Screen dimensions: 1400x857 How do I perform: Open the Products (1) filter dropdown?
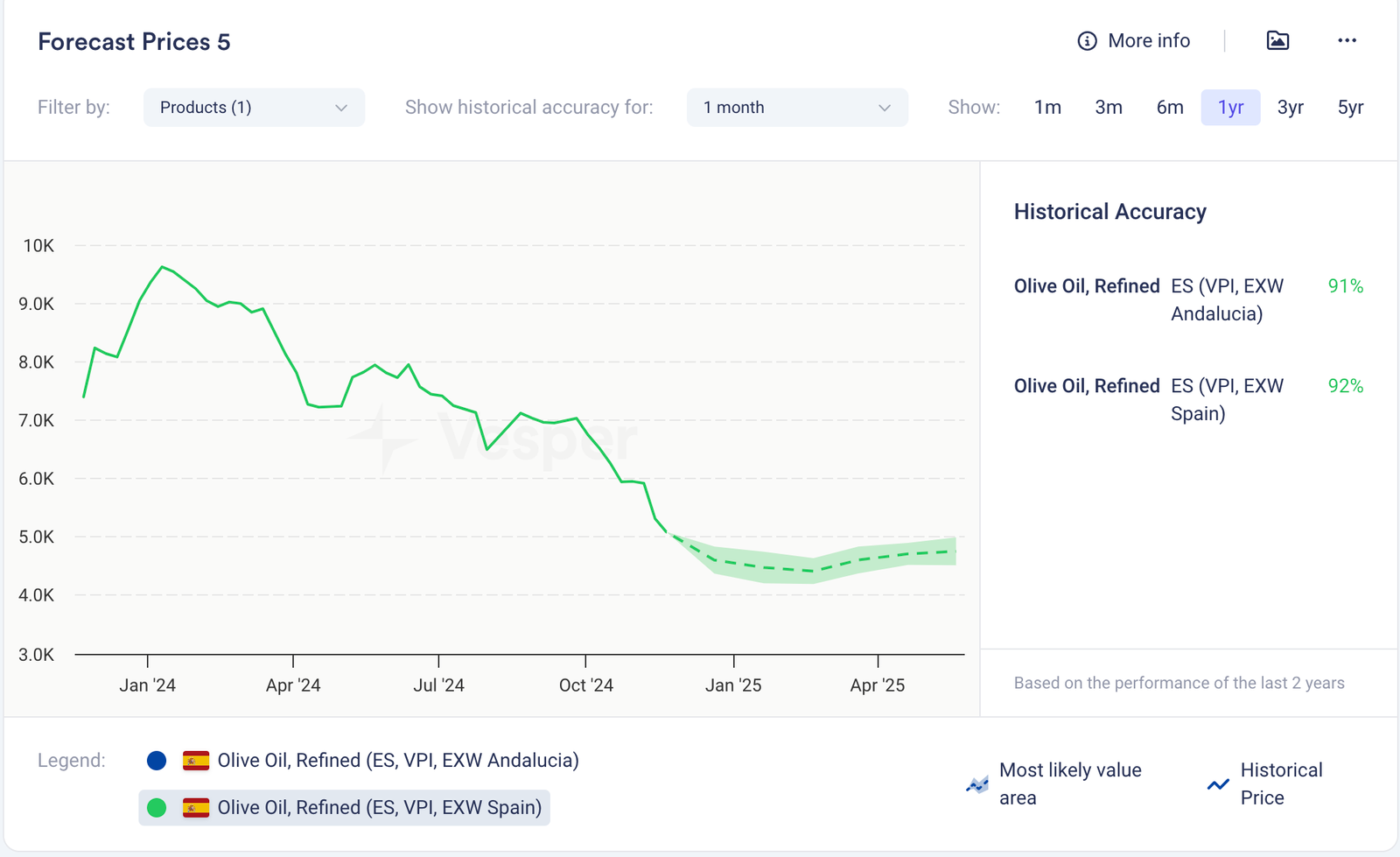253,108
